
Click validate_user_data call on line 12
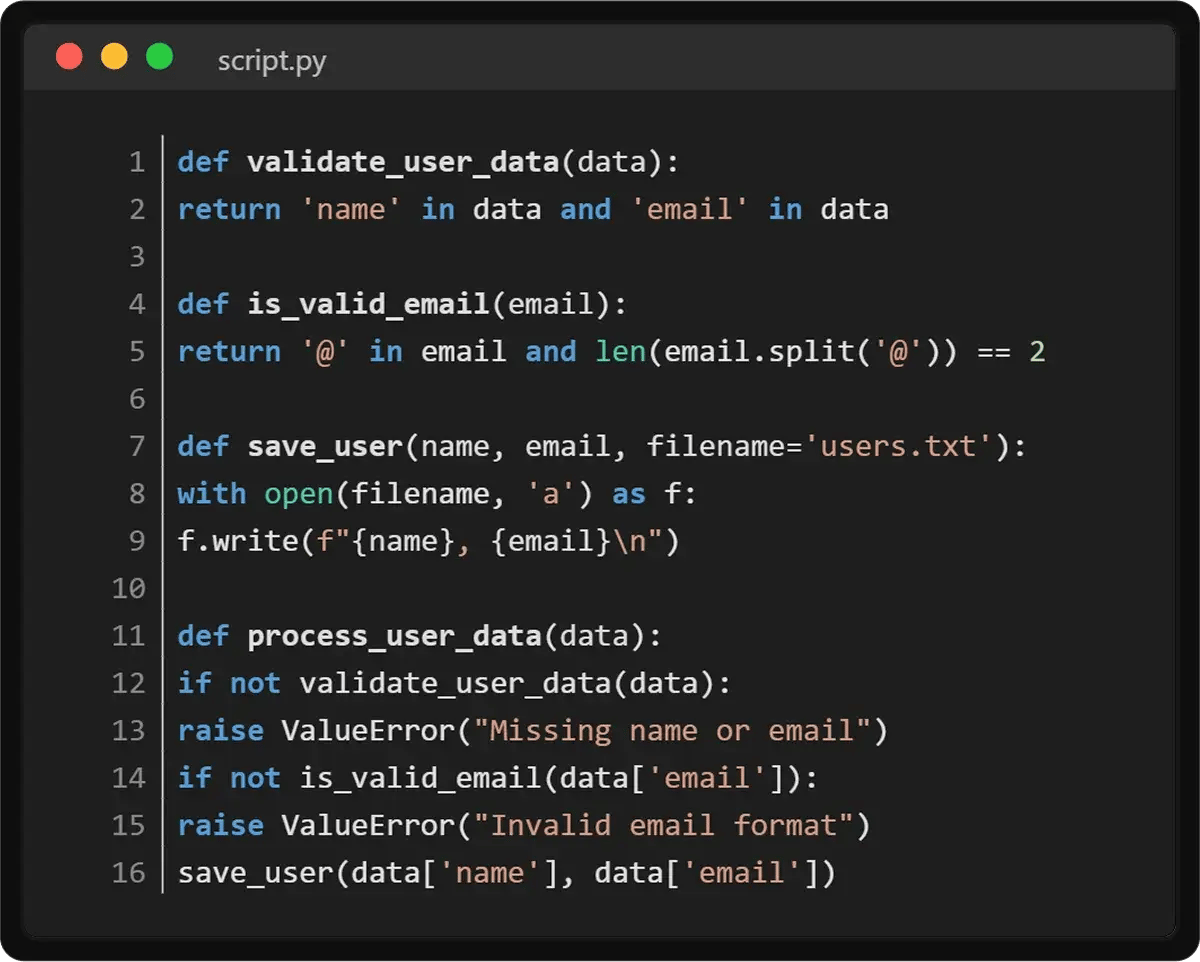pos(456,684)
